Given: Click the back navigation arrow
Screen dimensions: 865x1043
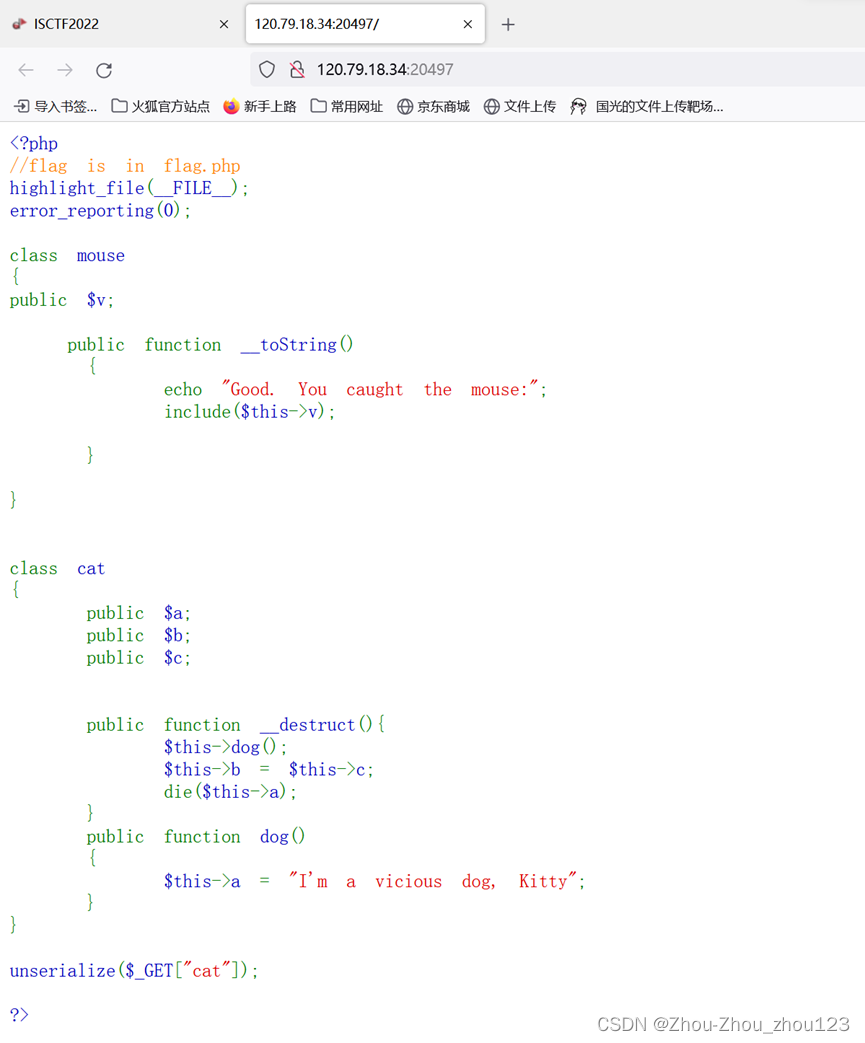Looking at the screenshot, I should 25,69.
